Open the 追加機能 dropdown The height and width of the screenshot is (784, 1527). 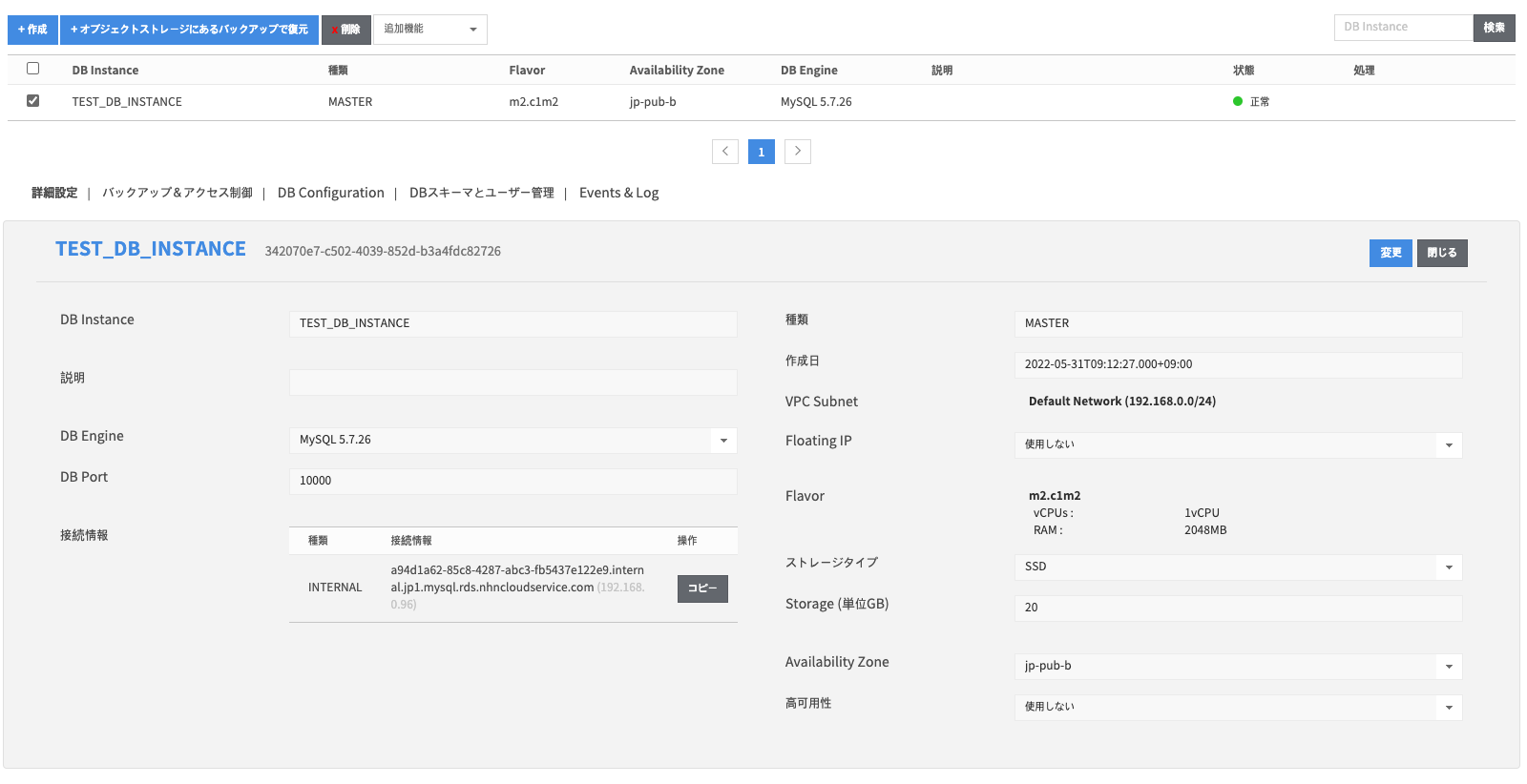click(430, 30)
